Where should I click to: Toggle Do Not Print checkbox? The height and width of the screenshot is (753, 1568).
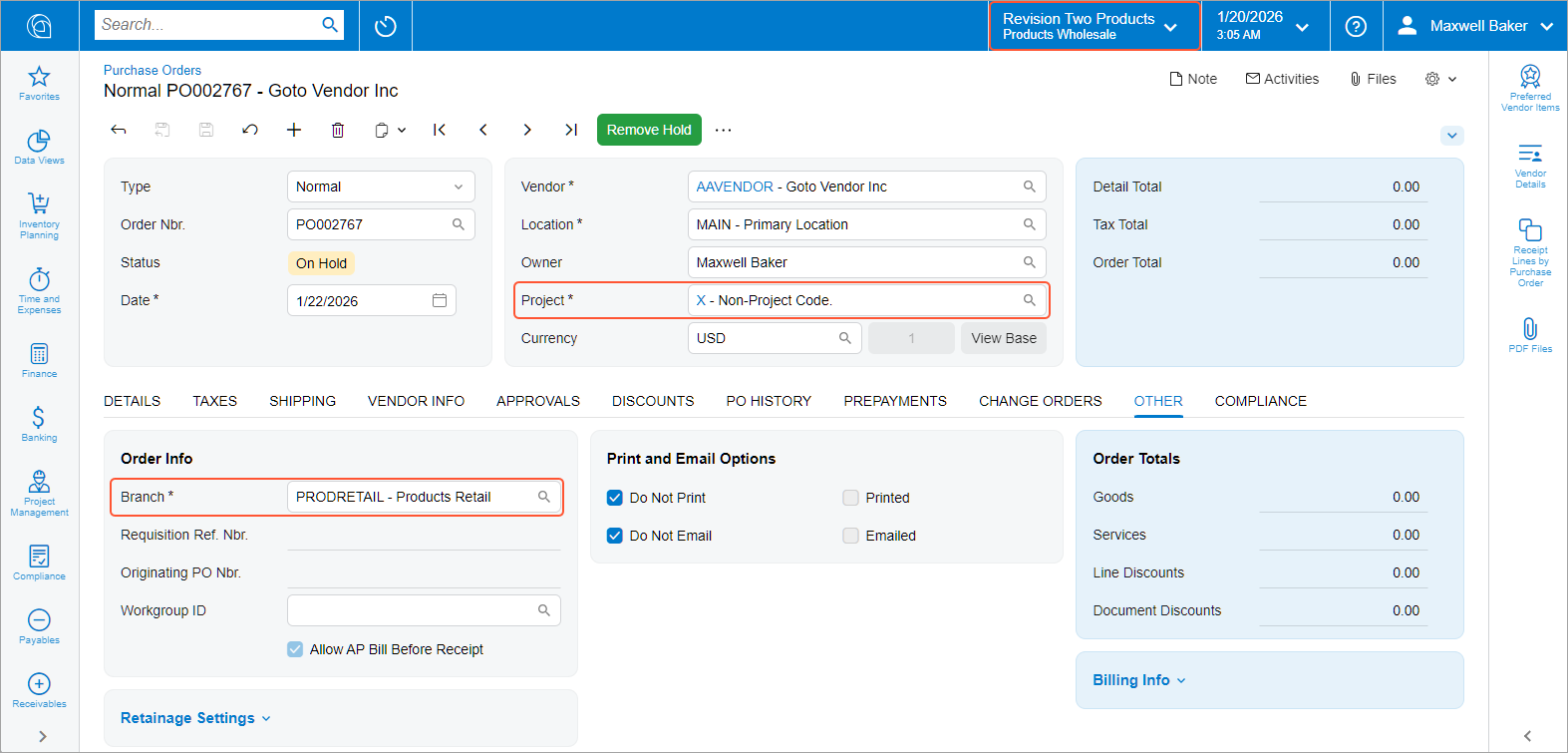tap(615, 498)
